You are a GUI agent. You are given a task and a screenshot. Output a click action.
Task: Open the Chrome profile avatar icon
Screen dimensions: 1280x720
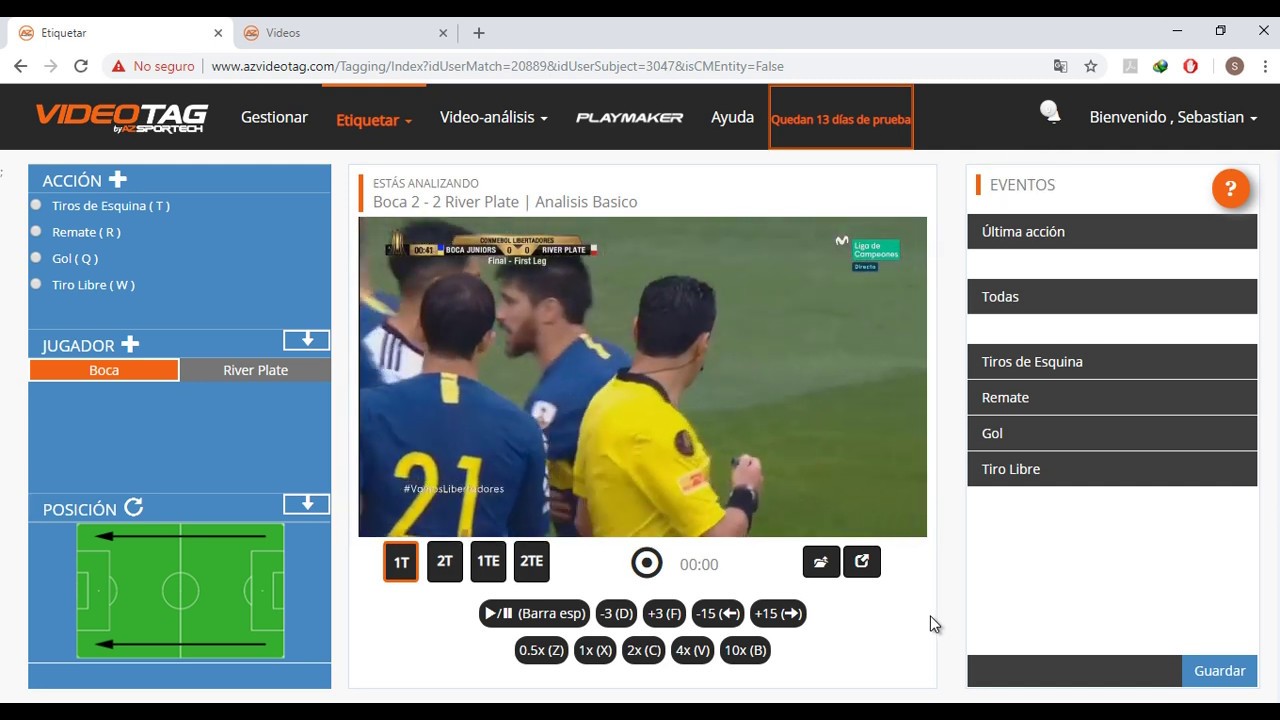coord(1235,66)
